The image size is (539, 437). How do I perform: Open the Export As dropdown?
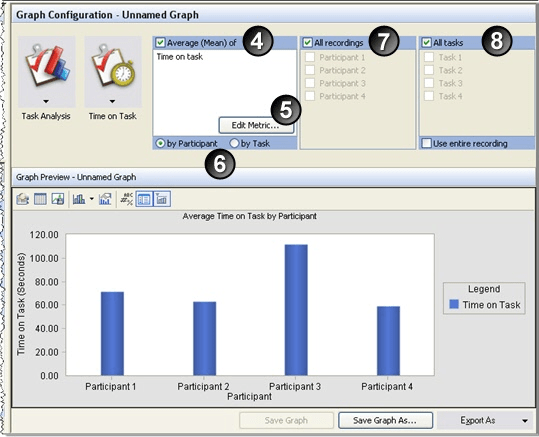[x=485, y=420]
